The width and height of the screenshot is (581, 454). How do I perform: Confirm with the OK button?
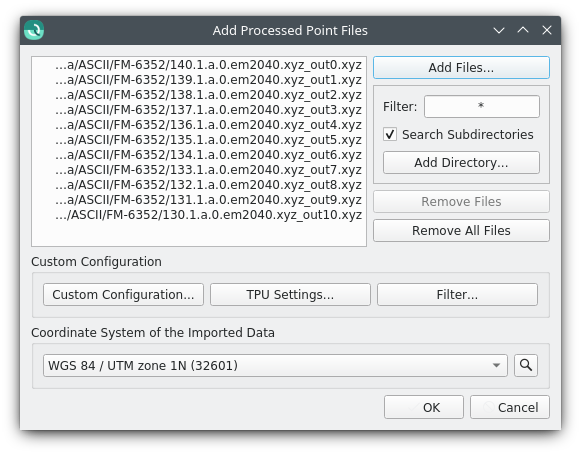pos(424,407)
